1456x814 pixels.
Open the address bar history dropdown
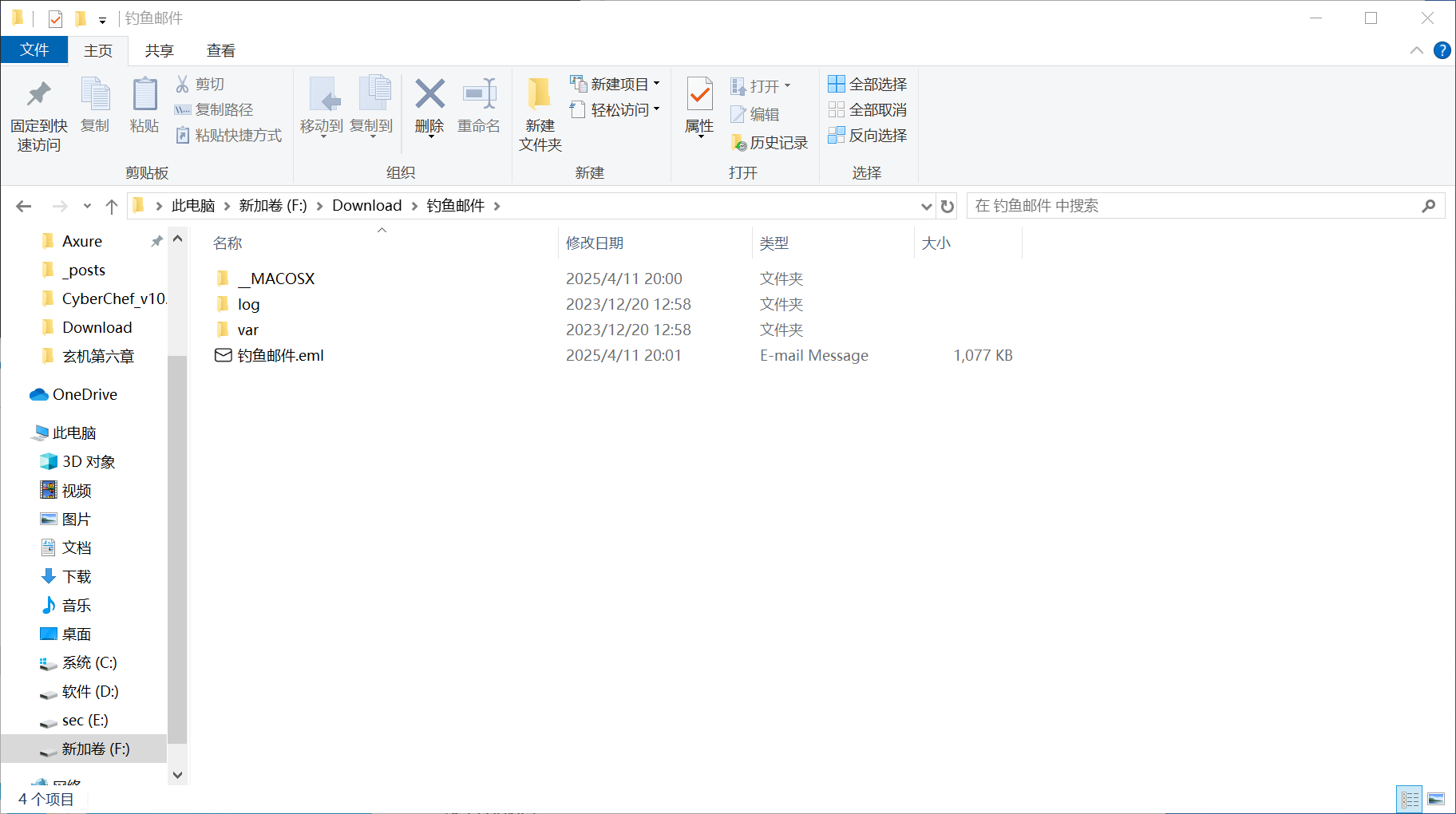point(926,207)
